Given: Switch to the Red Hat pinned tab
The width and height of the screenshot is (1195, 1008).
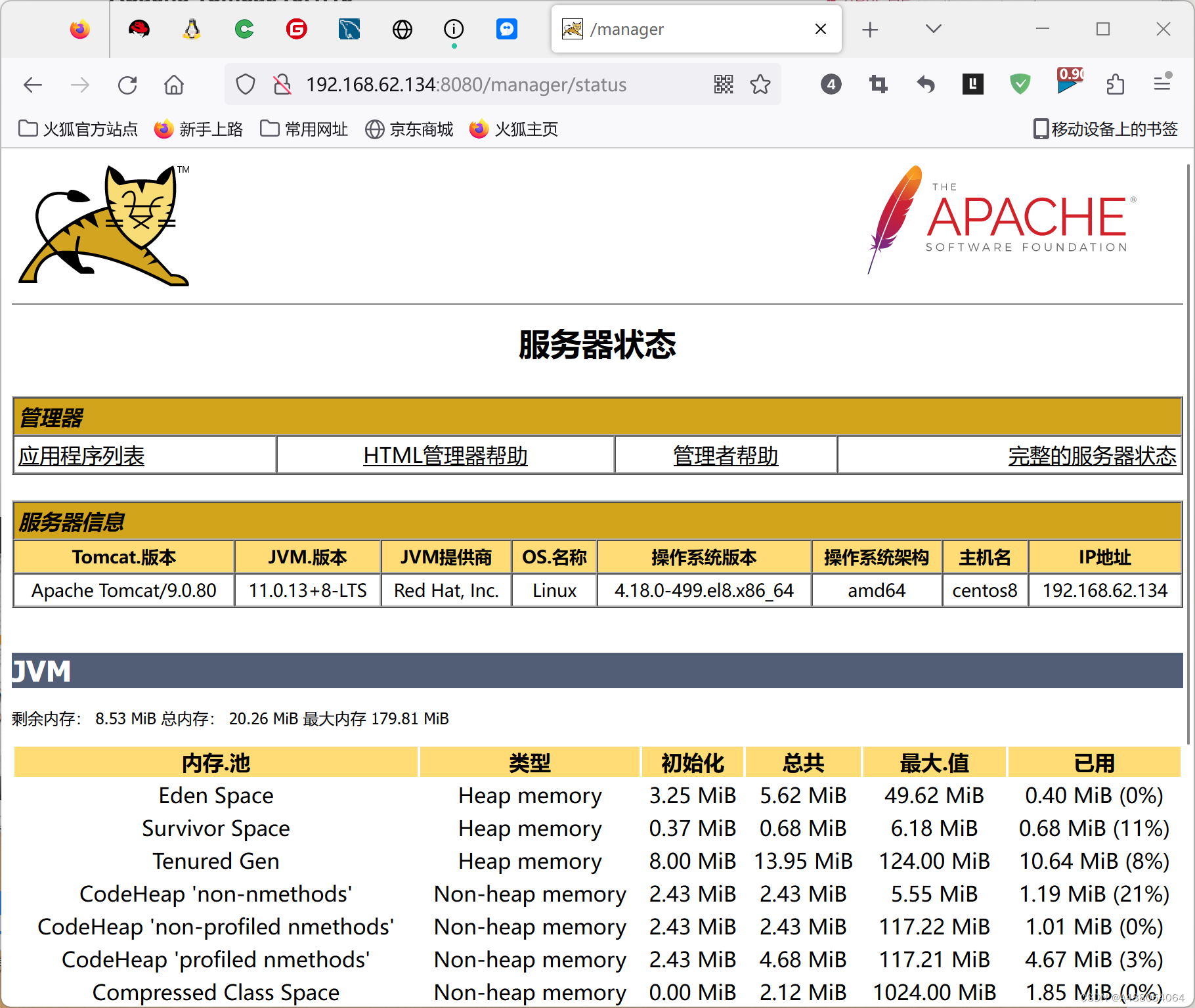Looking at the screenshot, I should pyautogui.click(x=139, y=30).
